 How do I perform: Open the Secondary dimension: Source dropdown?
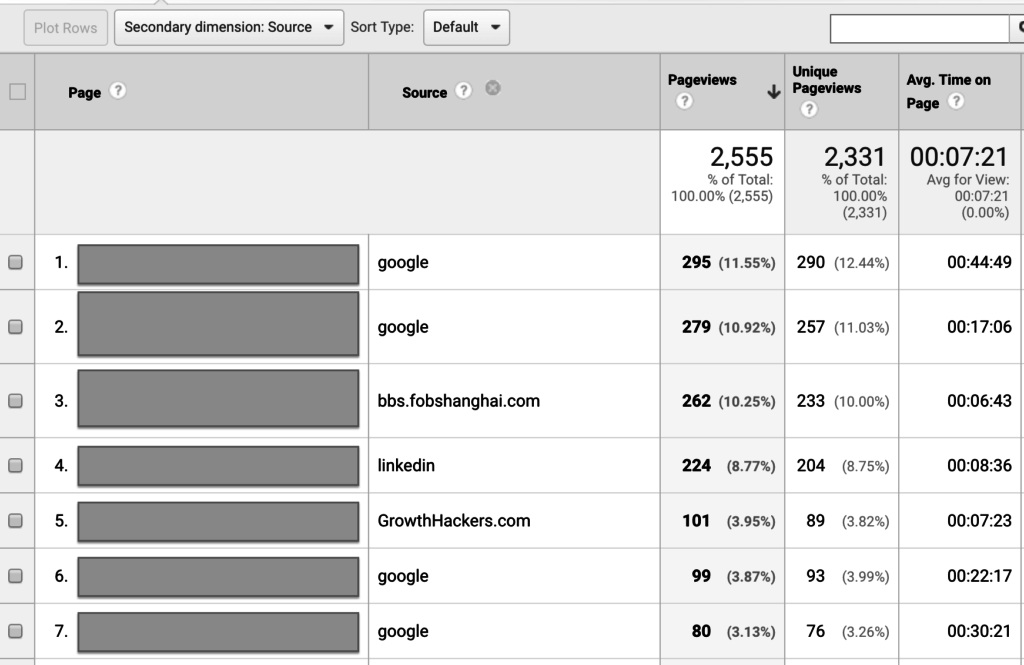229,27
